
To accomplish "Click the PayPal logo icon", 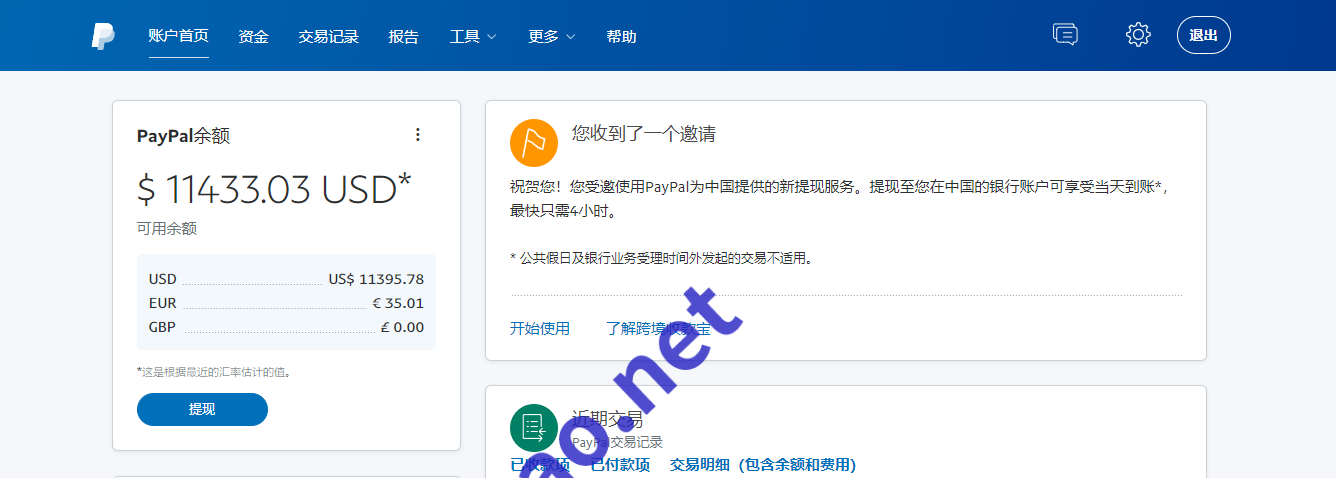I will (103, 36).
